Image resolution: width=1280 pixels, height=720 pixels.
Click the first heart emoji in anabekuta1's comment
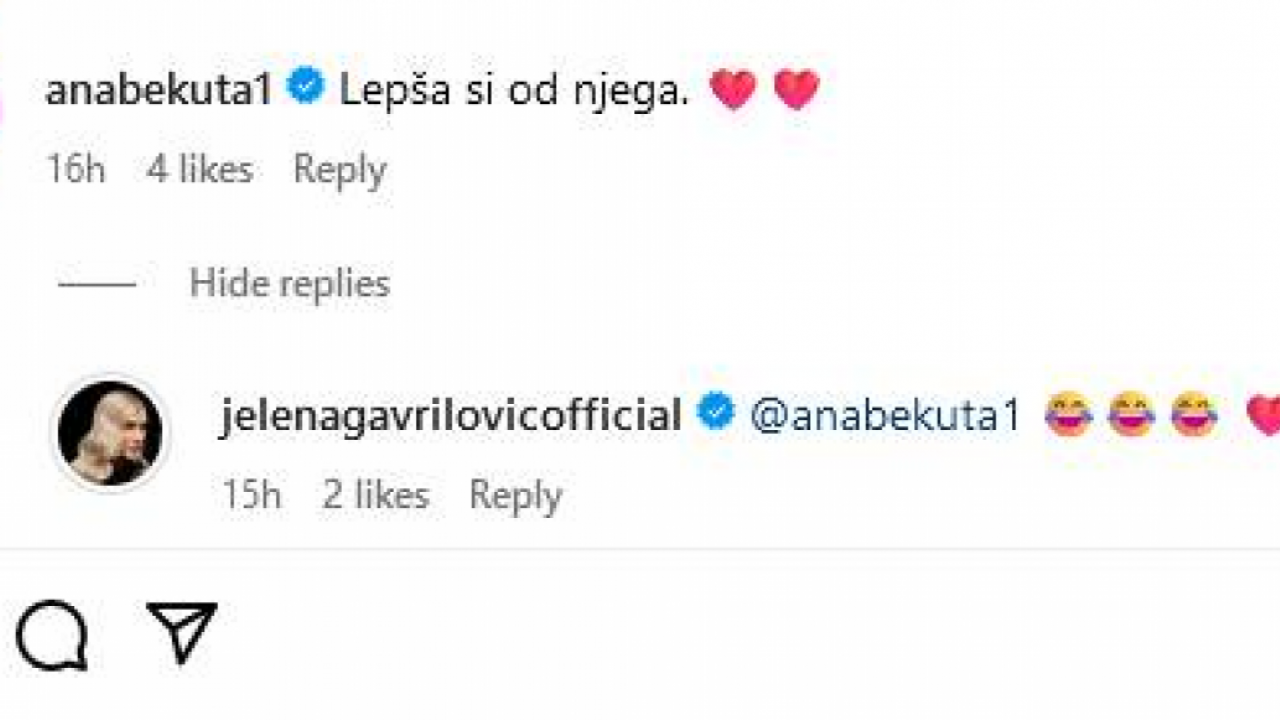tap(733, 89)
